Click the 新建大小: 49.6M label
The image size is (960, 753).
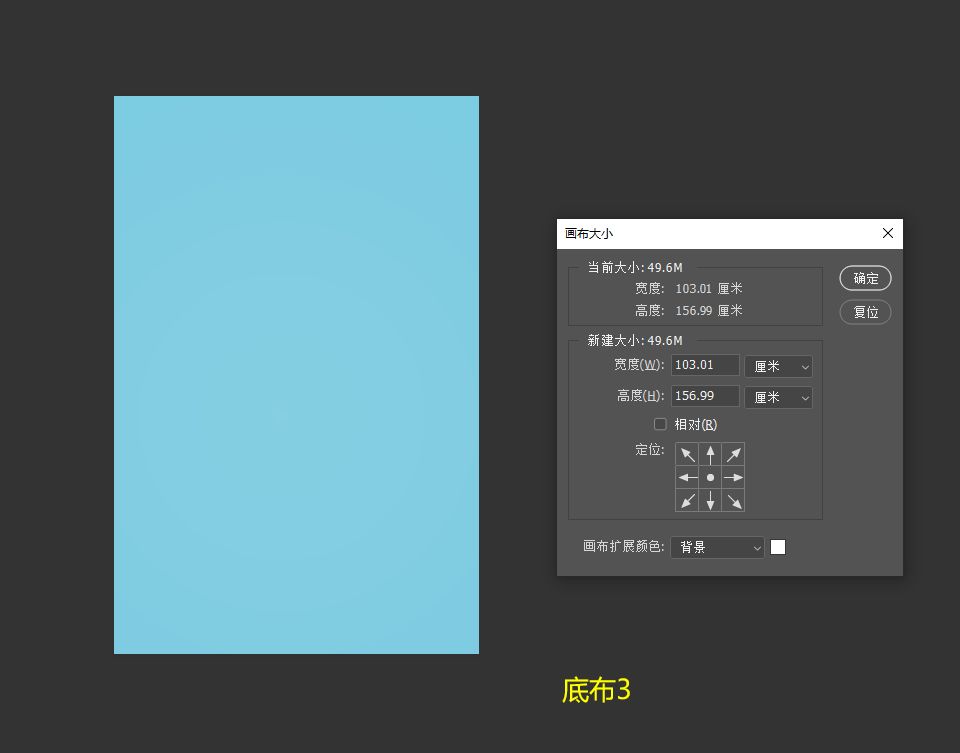click(x=635, y=340)
